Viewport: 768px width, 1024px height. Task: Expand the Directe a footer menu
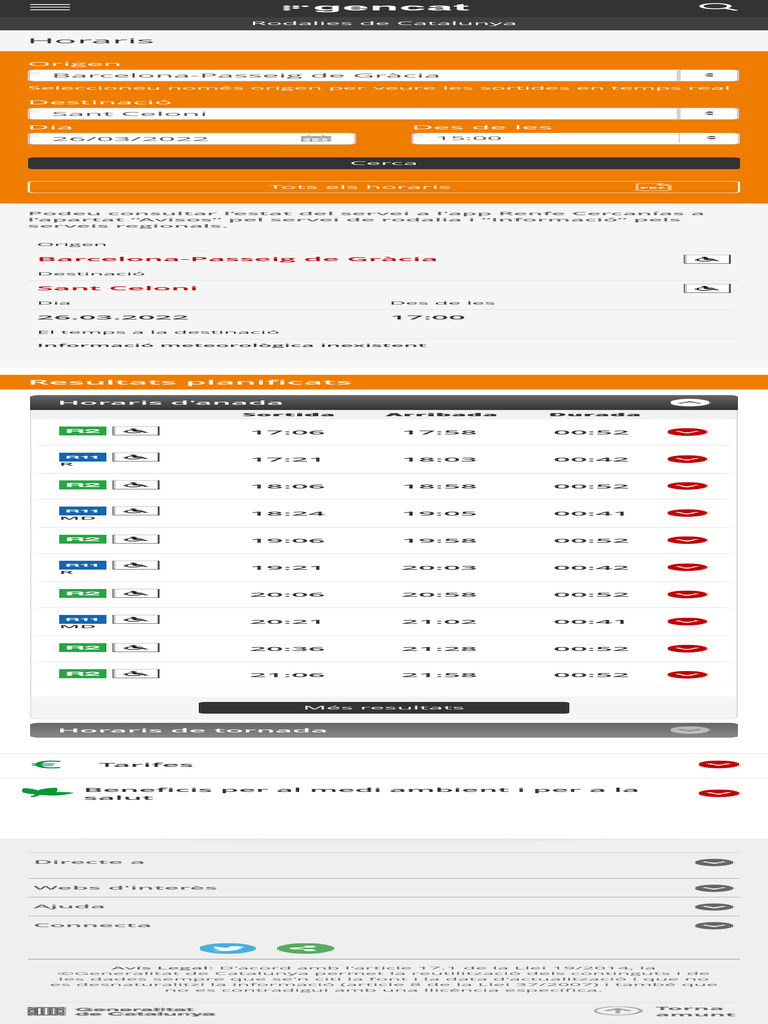click(714, 863)
